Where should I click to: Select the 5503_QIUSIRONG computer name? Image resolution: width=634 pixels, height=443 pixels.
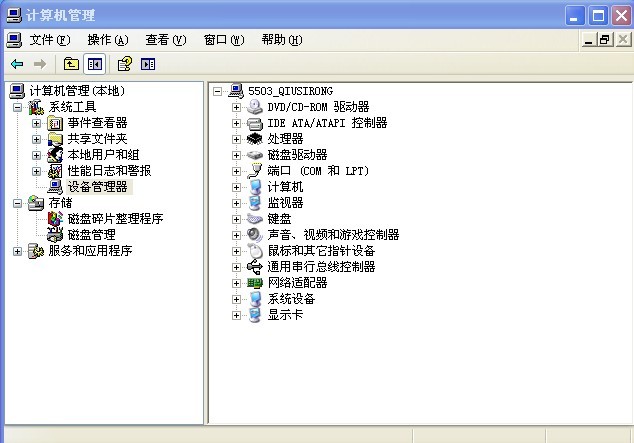(x=290, y=91)
